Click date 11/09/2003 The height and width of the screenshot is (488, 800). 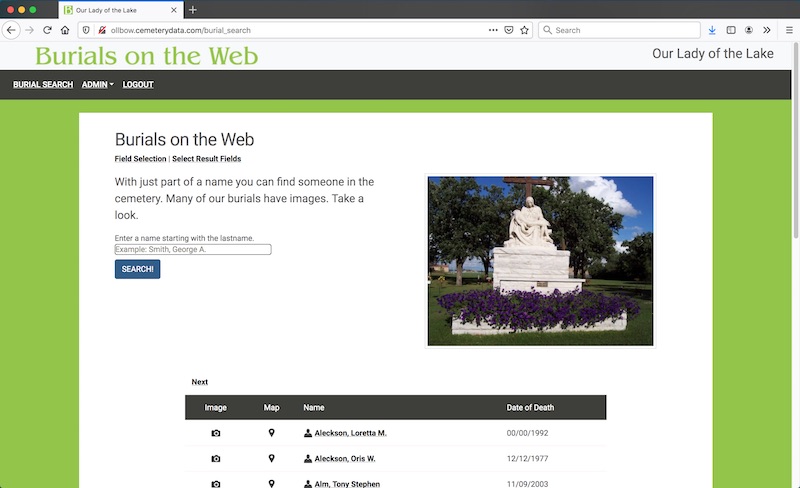click(x=528, y=484)
